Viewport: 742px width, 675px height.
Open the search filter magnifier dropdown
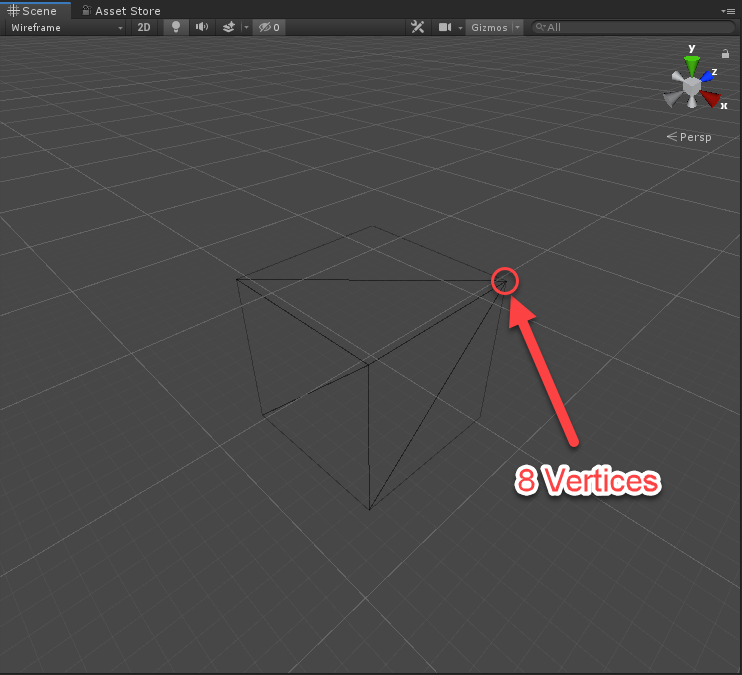[540, 27]
